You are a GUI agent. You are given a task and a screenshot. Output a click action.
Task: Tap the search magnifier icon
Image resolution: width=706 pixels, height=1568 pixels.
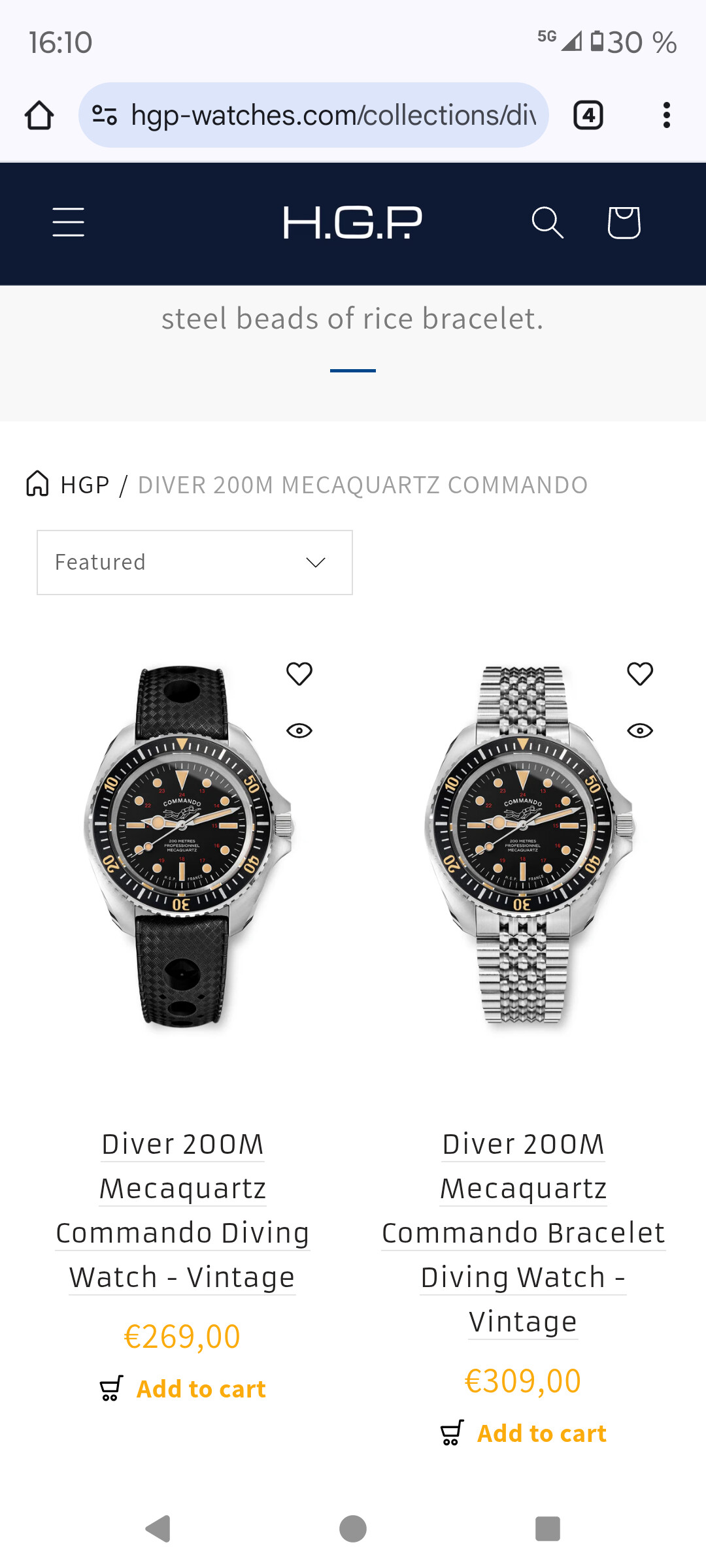click(x=547, y=223)
